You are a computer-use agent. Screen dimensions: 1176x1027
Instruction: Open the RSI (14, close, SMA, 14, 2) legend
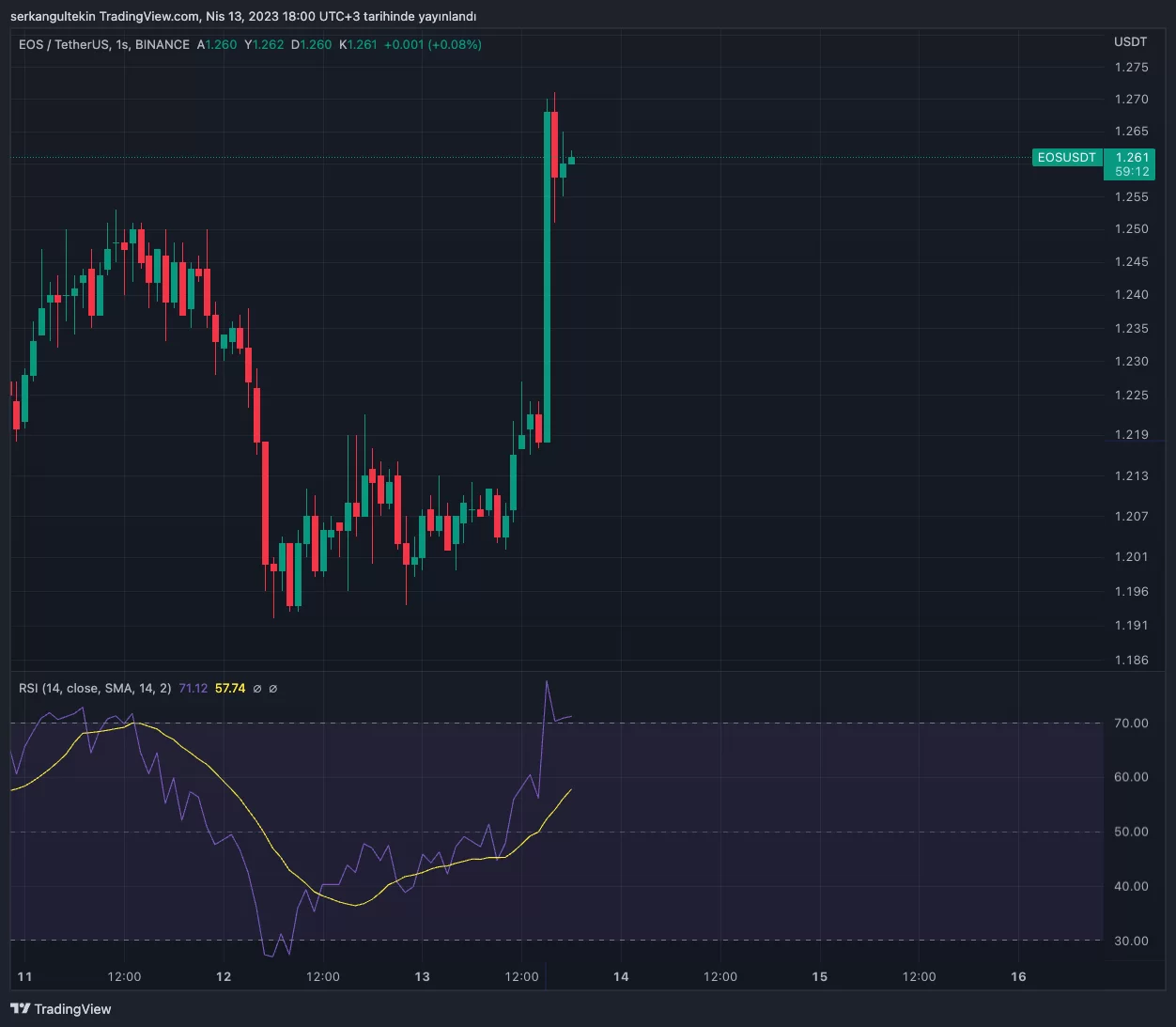[x=95, y=689]
